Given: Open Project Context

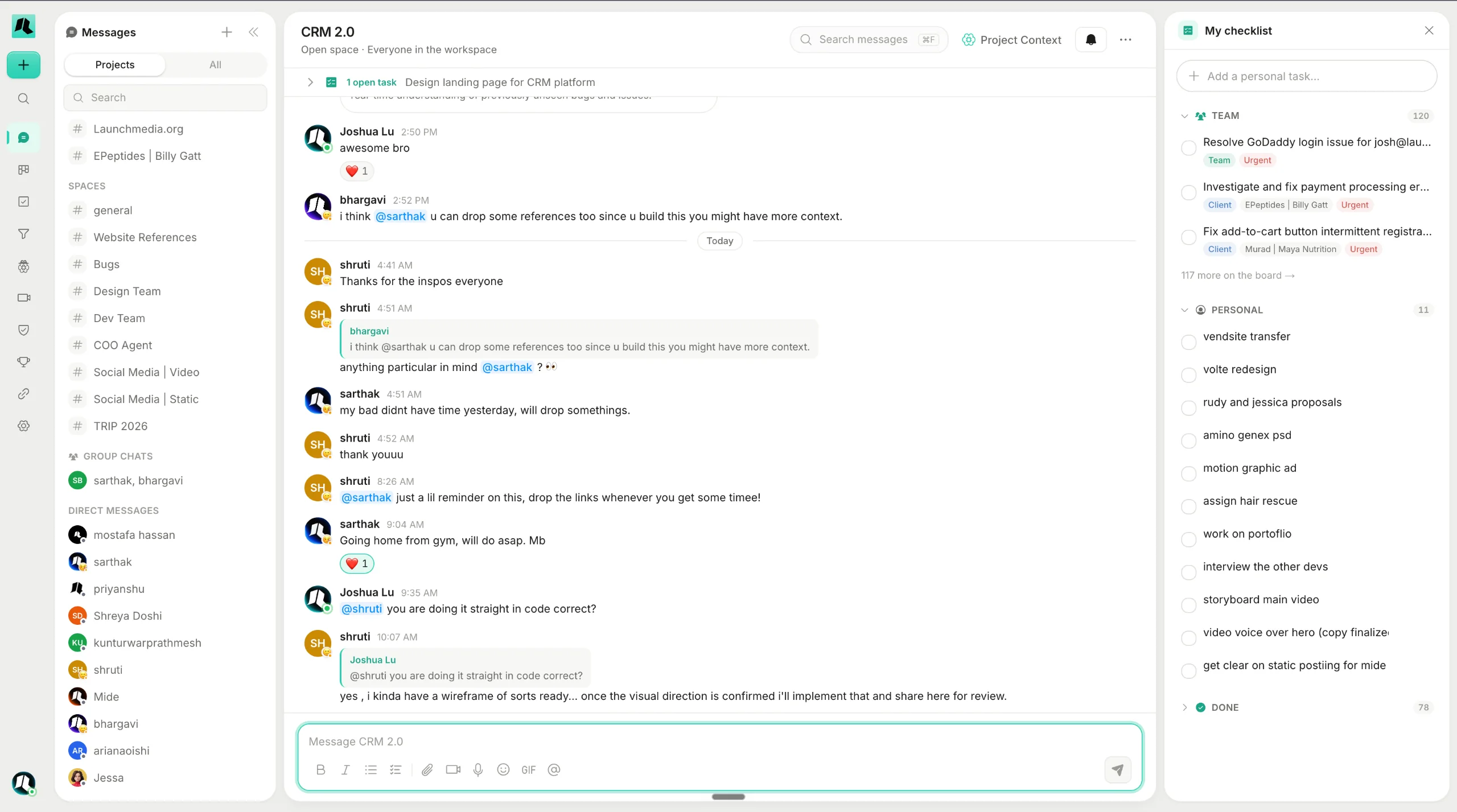Looking at the screenshot, I should pyautogui.click(x=1011, y=40).
